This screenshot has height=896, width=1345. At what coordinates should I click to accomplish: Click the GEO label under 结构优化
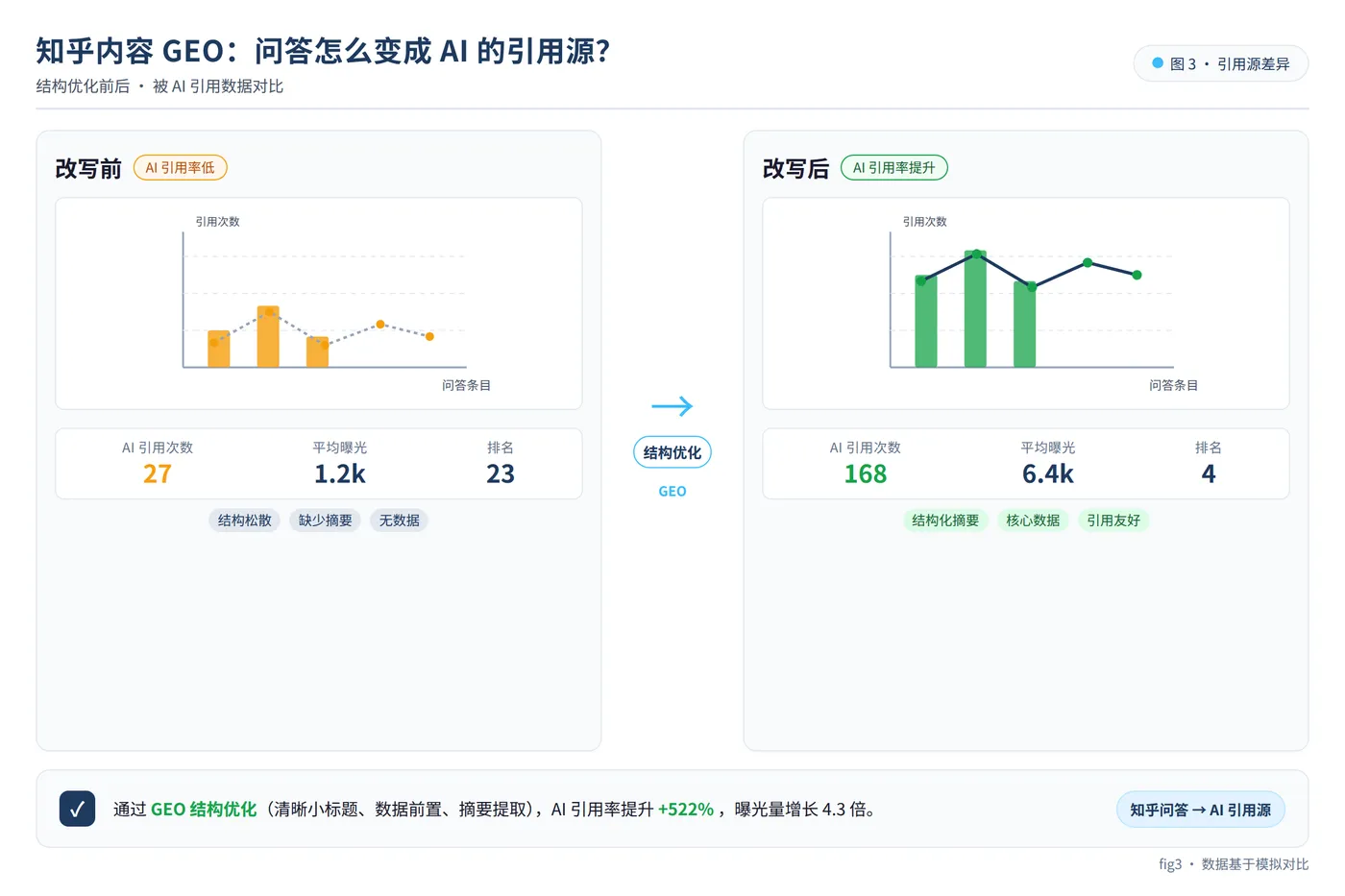(x=672, y=492)
